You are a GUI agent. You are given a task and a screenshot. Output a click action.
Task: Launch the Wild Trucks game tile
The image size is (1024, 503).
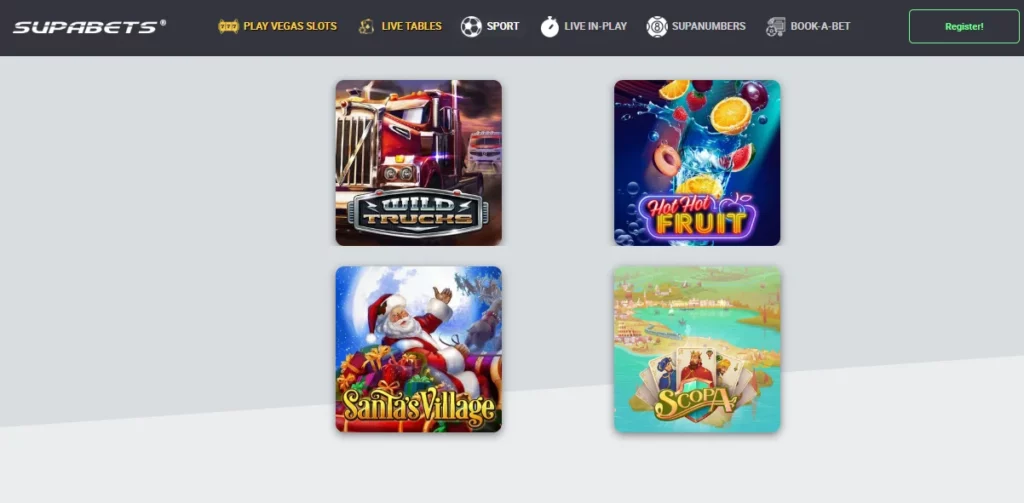(x=419, y=163)
